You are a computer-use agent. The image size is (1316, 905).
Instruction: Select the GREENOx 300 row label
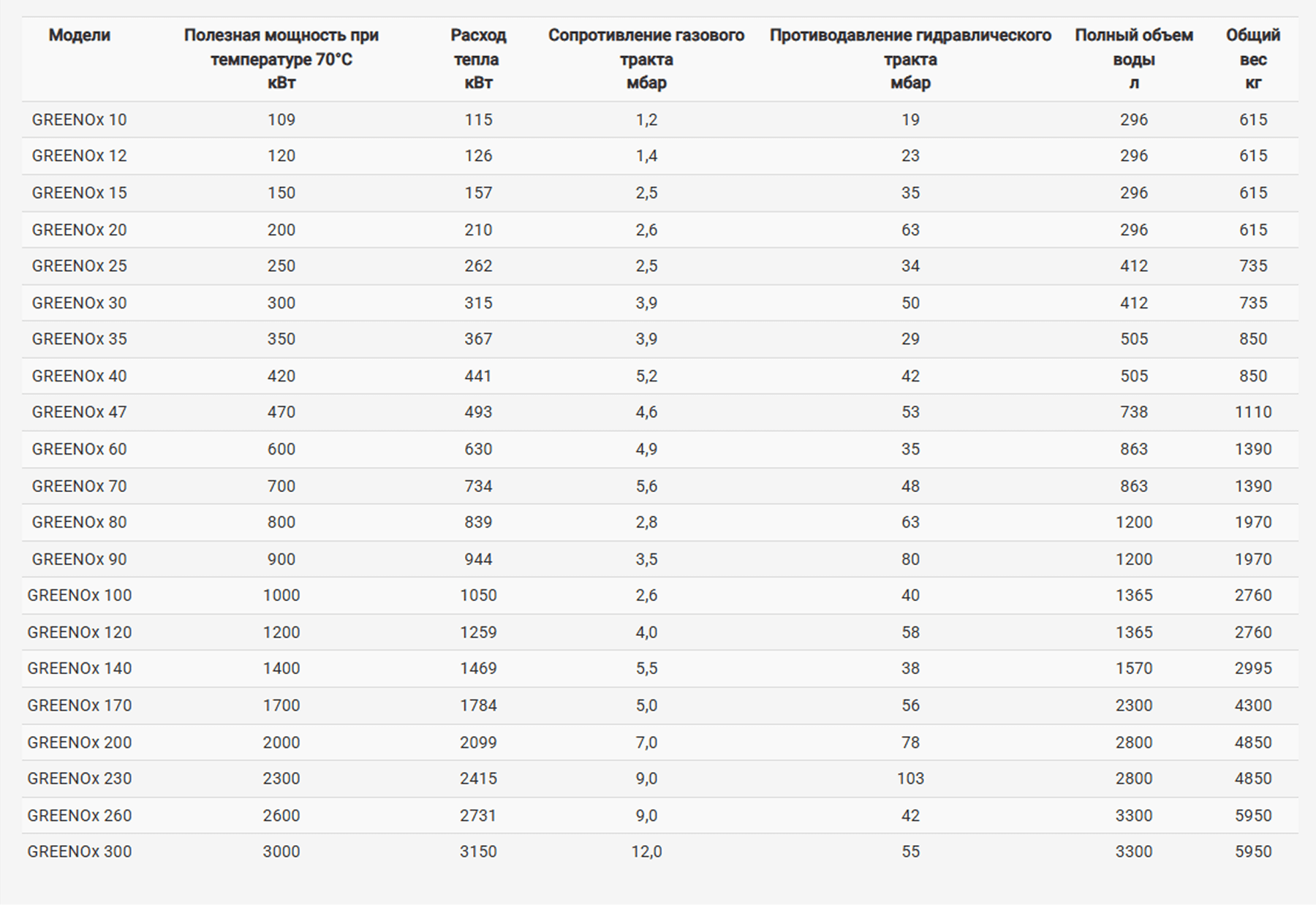click(x=79, y=852)
